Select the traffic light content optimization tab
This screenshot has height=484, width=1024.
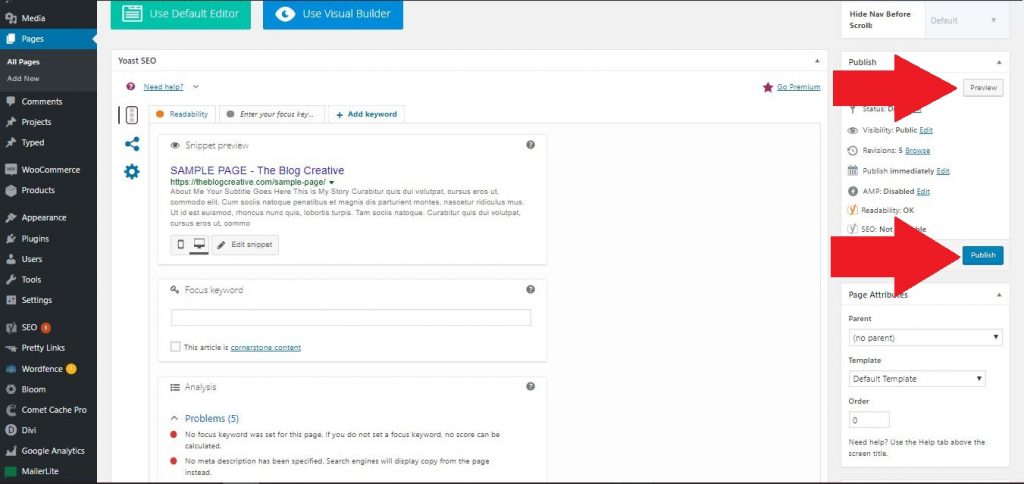click(x=131, y=115)
